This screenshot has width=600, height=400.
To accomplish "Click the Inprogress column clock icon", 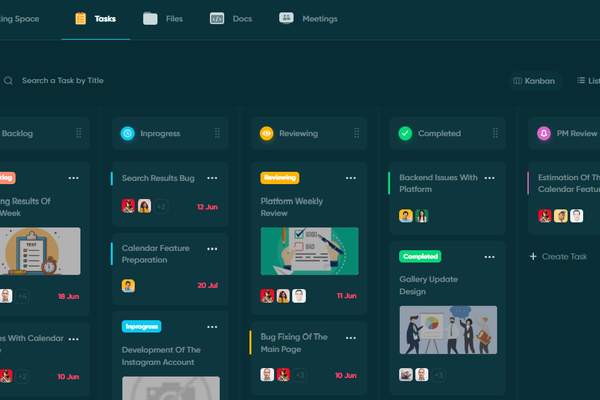I will pyautogui.click(x=127, y=133).
